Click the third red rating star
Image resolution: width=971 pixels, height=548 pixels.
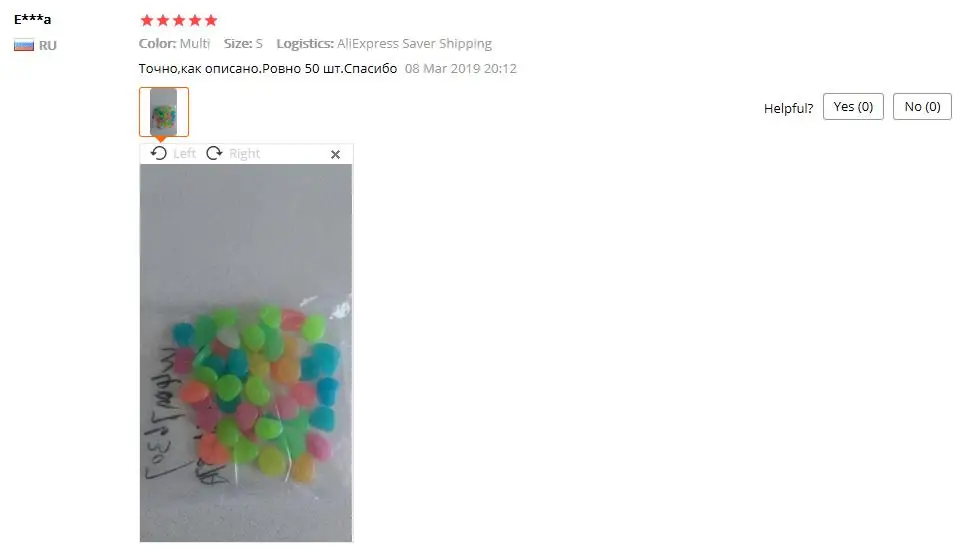click(179, 20)
